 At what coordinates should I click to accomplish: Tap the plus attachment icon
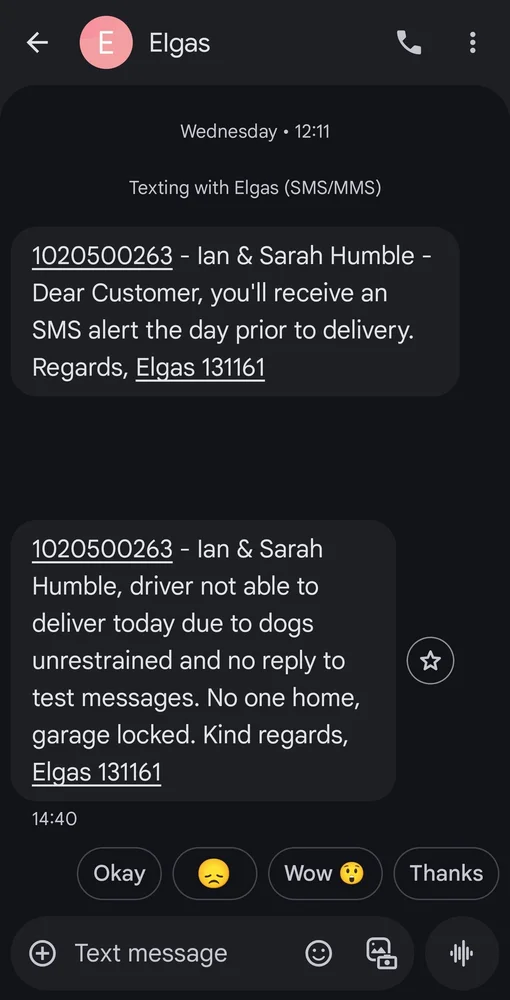click(43, 953)
